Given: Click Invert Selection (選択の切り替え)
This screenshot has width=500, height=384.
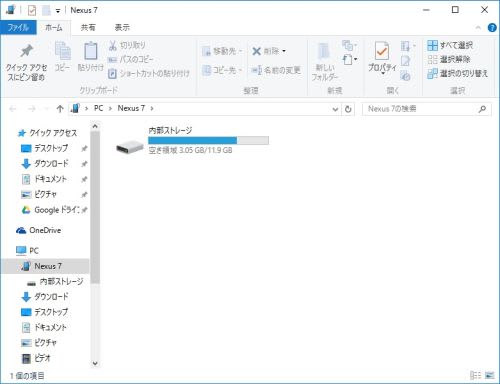Looking at the screenshot, I should pyautogui.click(x=458, y=73).
